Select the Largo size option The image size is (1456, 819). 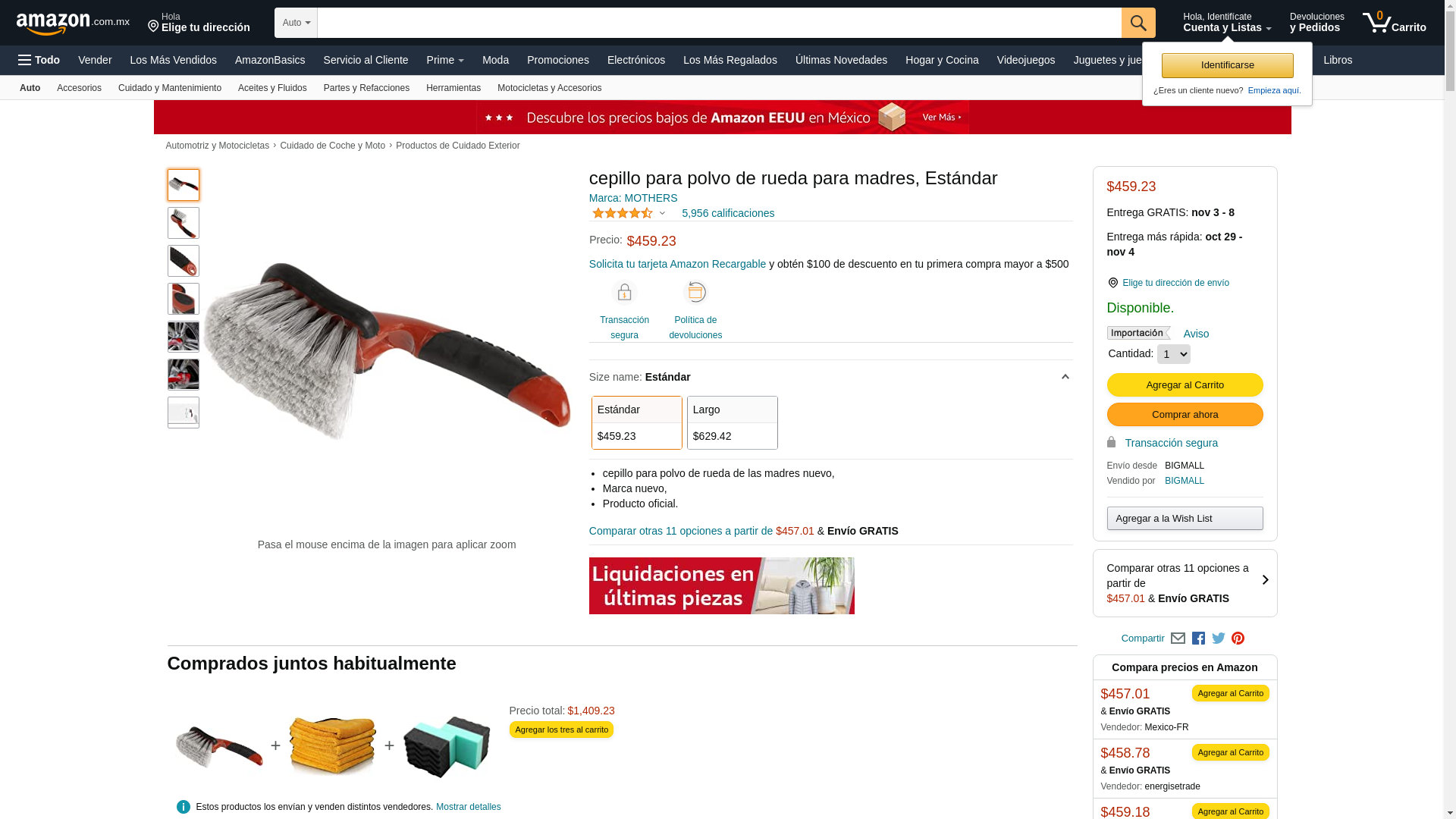(733, 422)
